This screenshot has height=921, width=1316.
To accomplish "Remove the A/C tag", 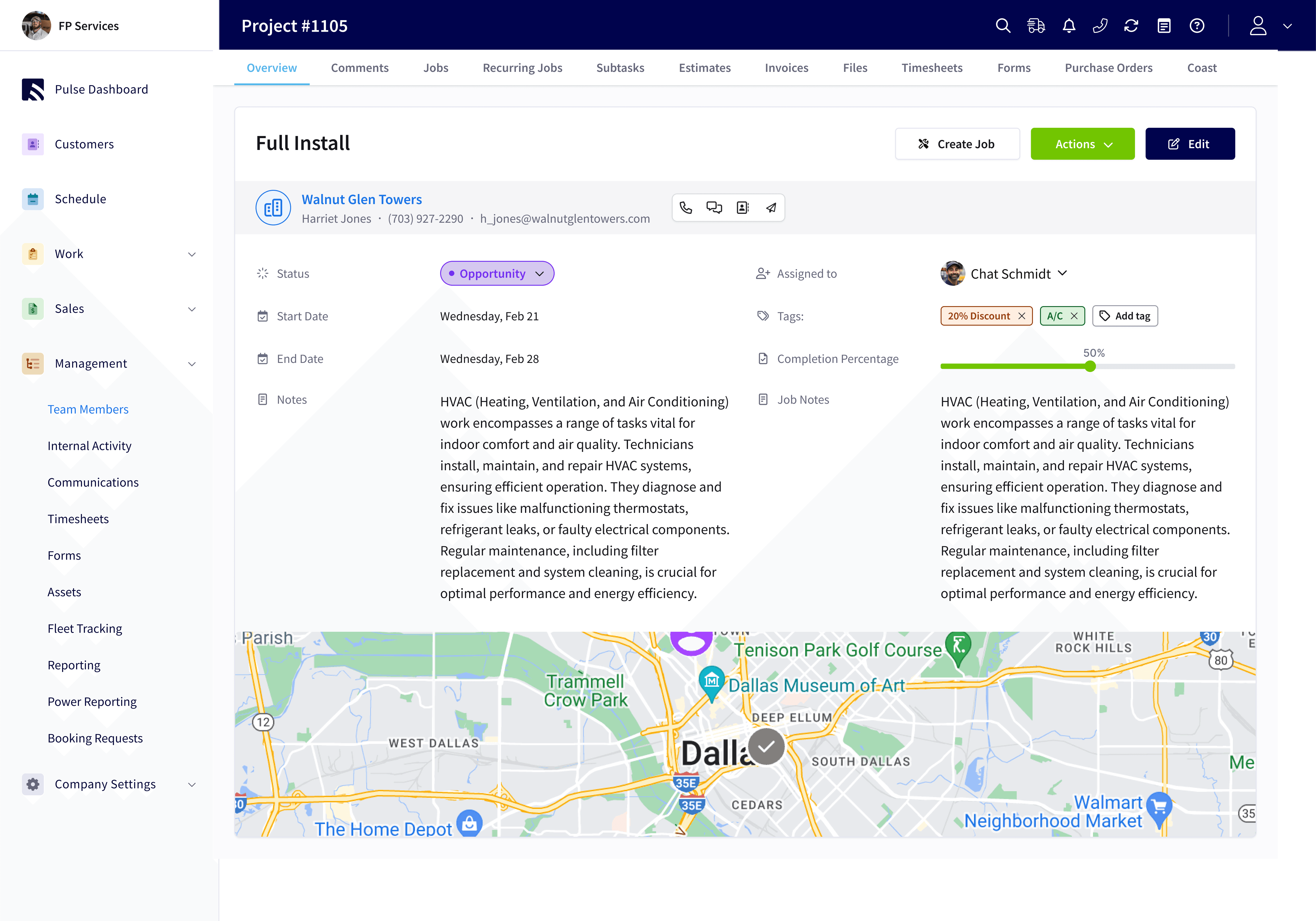I will (1074, 316).
